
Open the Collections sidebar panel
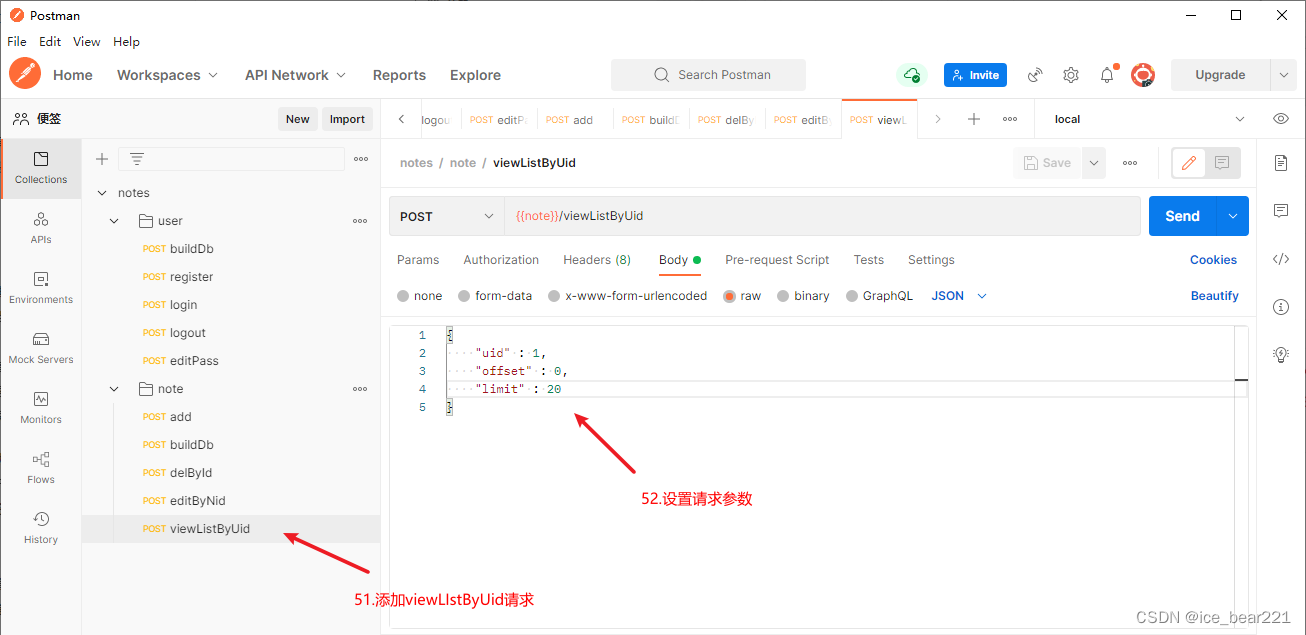tap(41, 168)
